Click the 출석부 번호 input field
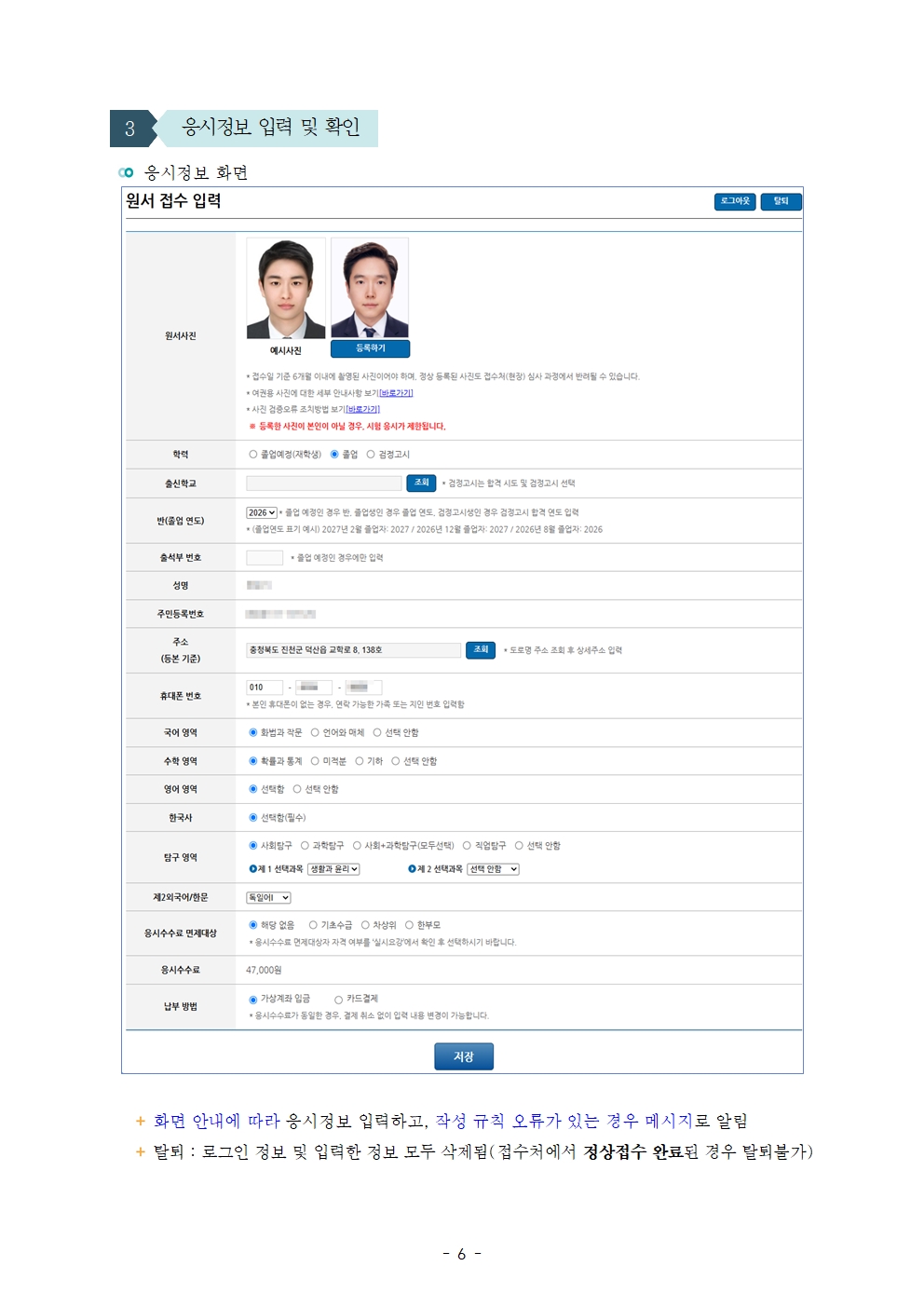The width and height of the screenshot is (924, 1307). (265, 557)
